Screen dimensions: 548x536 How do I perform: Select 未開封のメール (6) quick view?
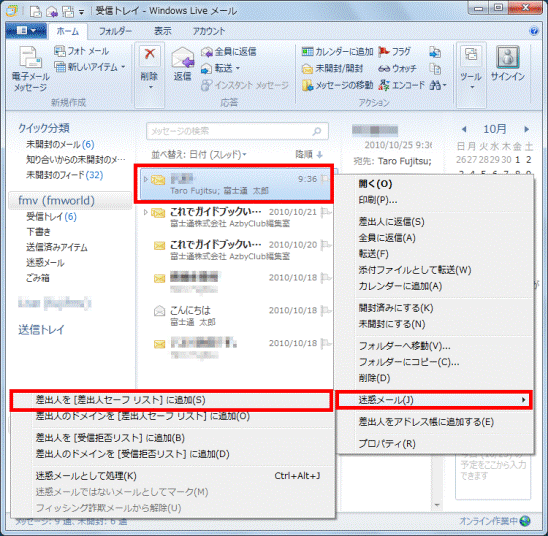[60, 144]
